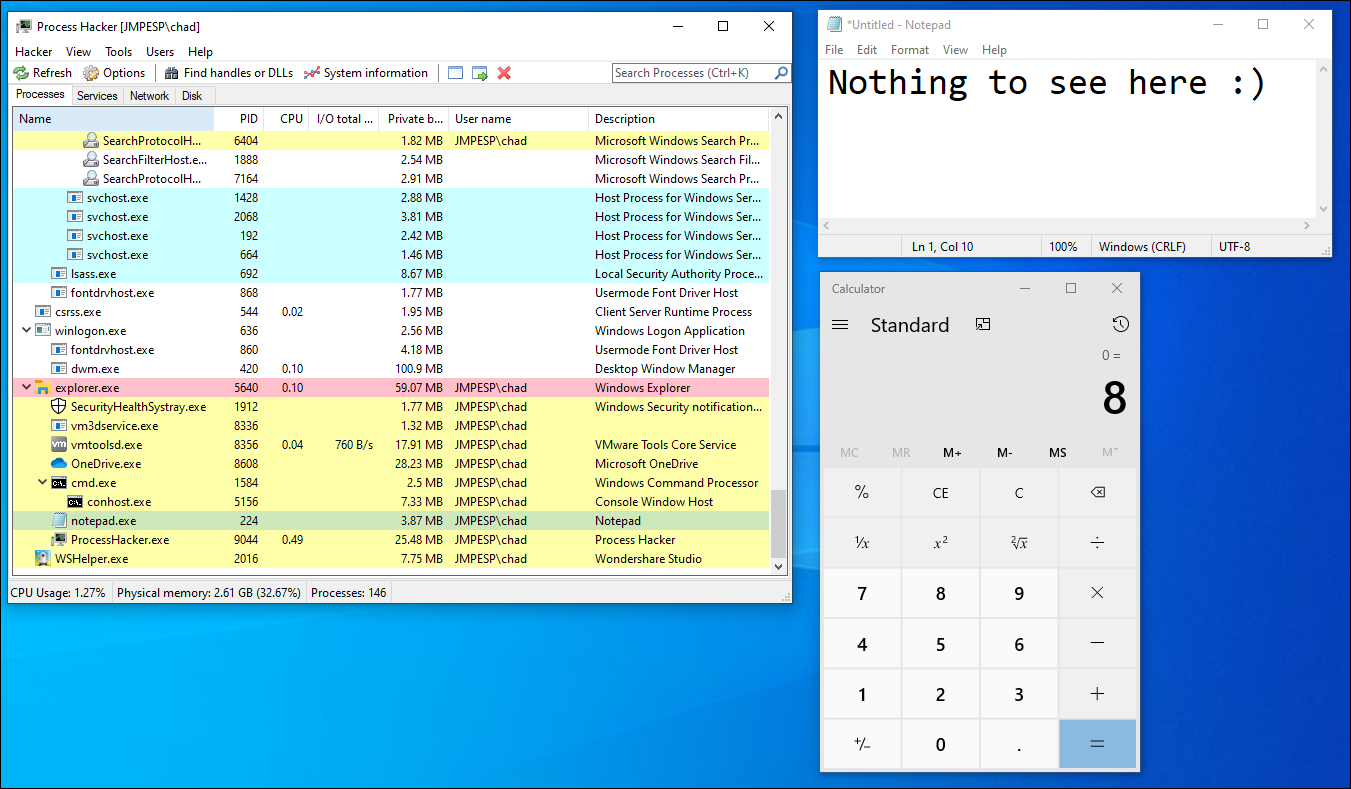
Task: Click the number 7 in Calculator
Action: [x=862, y=593]
